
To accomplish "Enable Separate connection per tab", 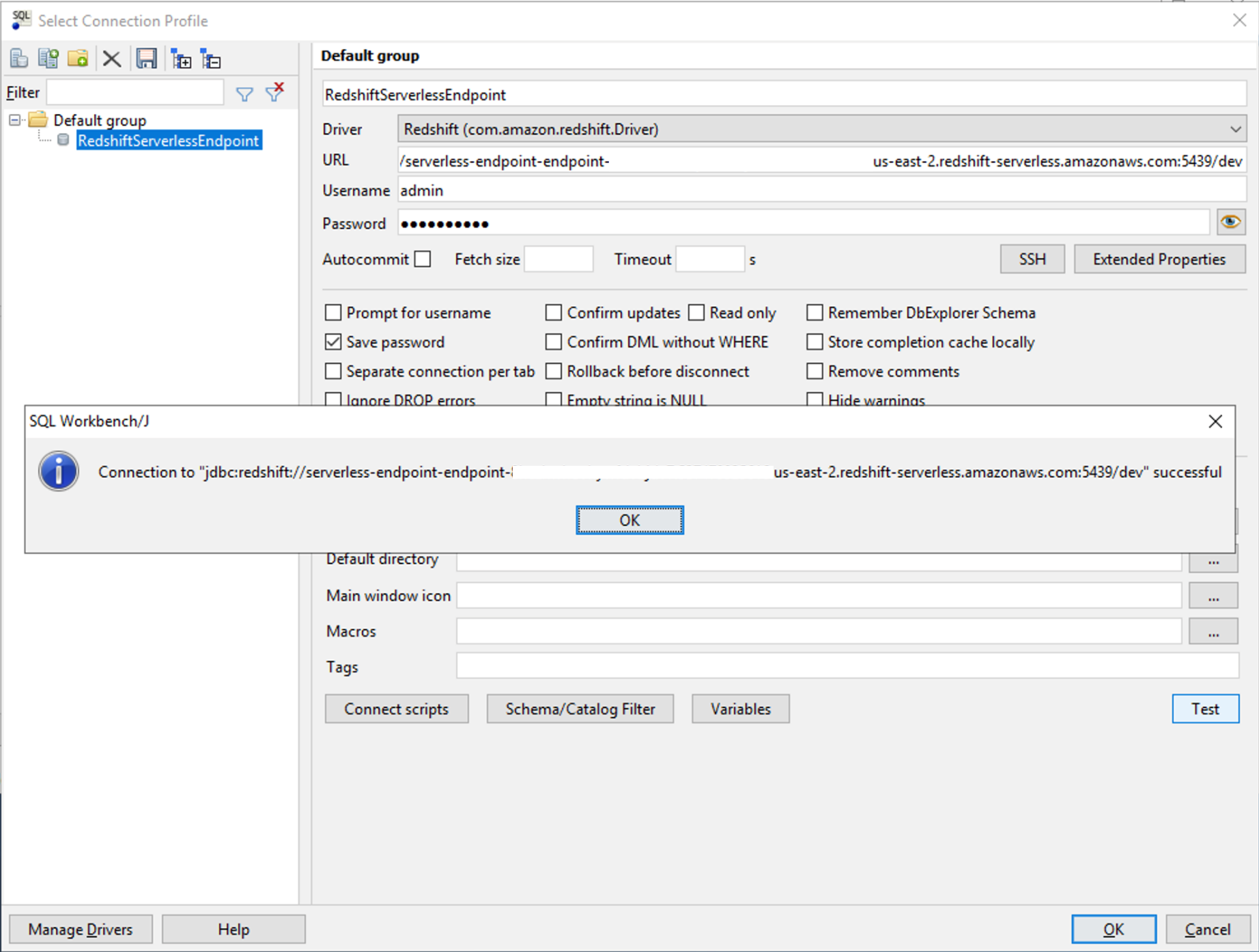I will 333,372.
